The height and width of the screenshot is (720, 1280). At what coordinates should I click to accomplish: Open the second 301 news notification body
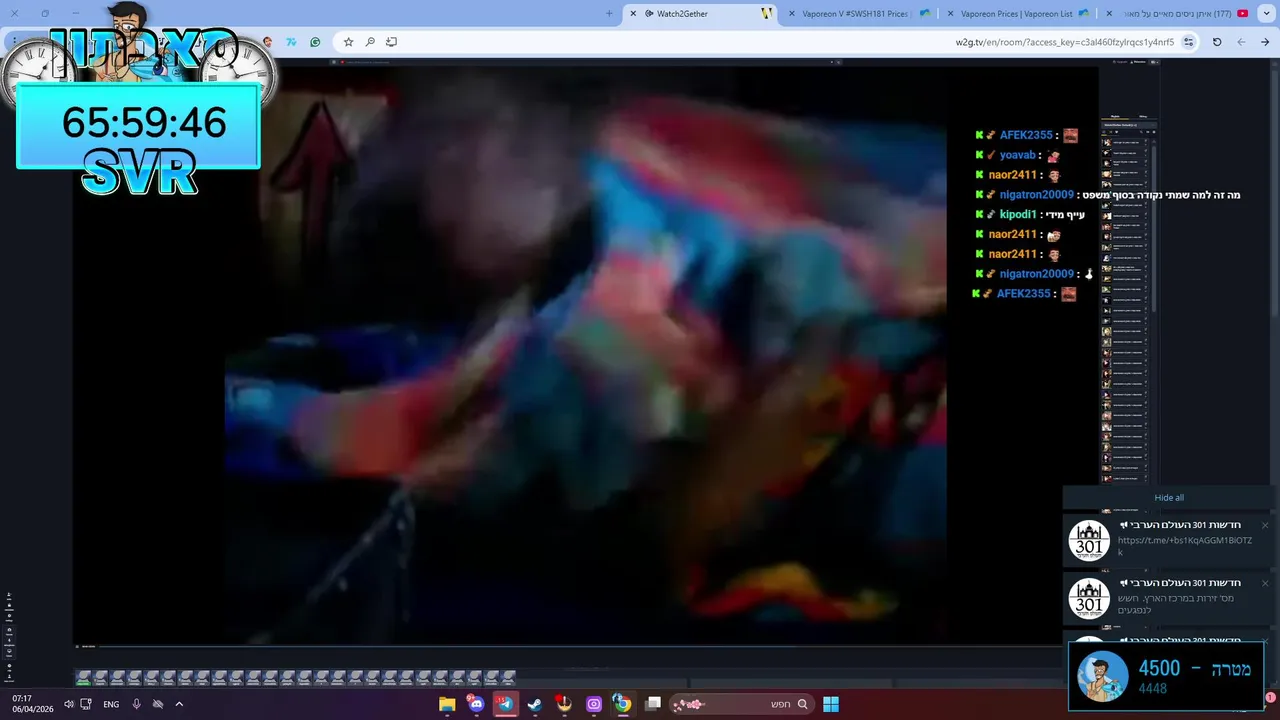tap(1171, 599)
